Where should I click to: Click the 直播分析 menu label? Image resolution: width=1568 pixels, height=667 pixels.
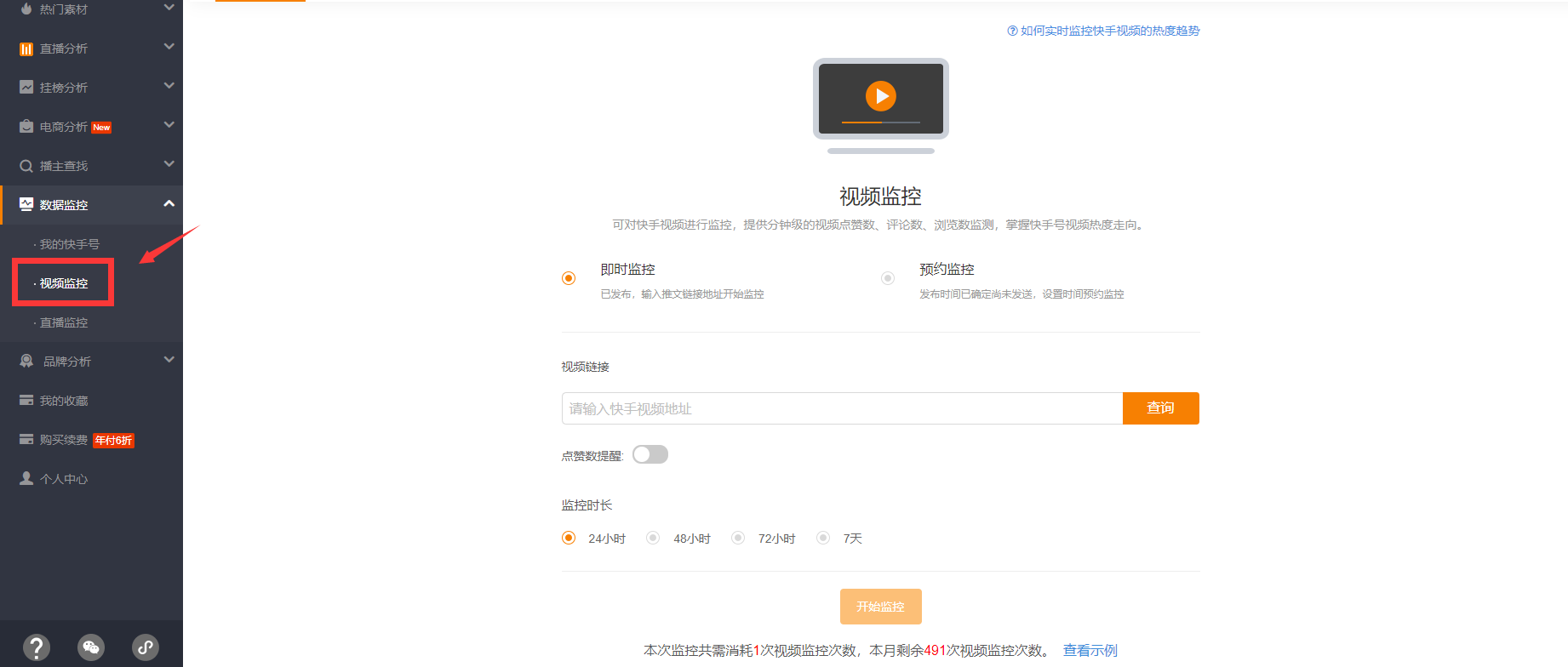coord(64,48)
